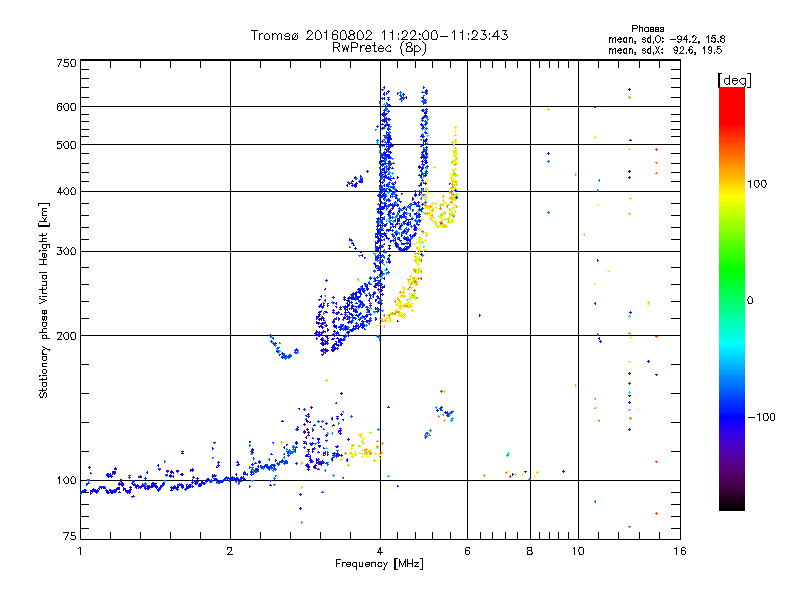Click the 400 tick label on height axis

pyautogui.click(x=66, y=191)
